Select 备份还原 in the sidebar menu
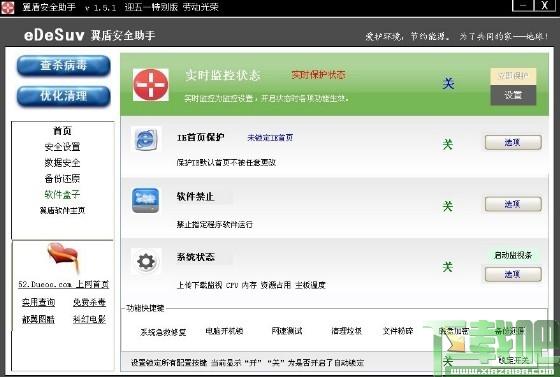560x377 pixels. click(62, 179)
